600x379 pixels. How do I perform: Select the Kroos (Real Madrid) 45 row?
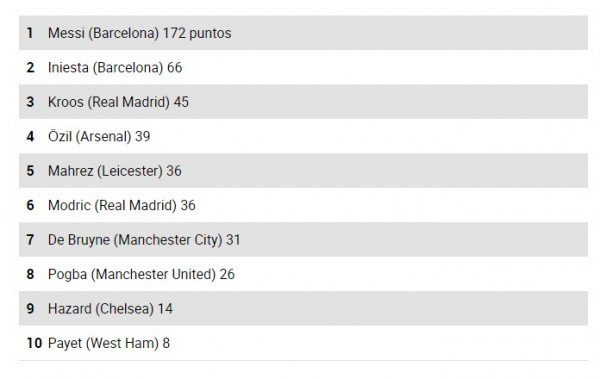(x=303, y=102)
